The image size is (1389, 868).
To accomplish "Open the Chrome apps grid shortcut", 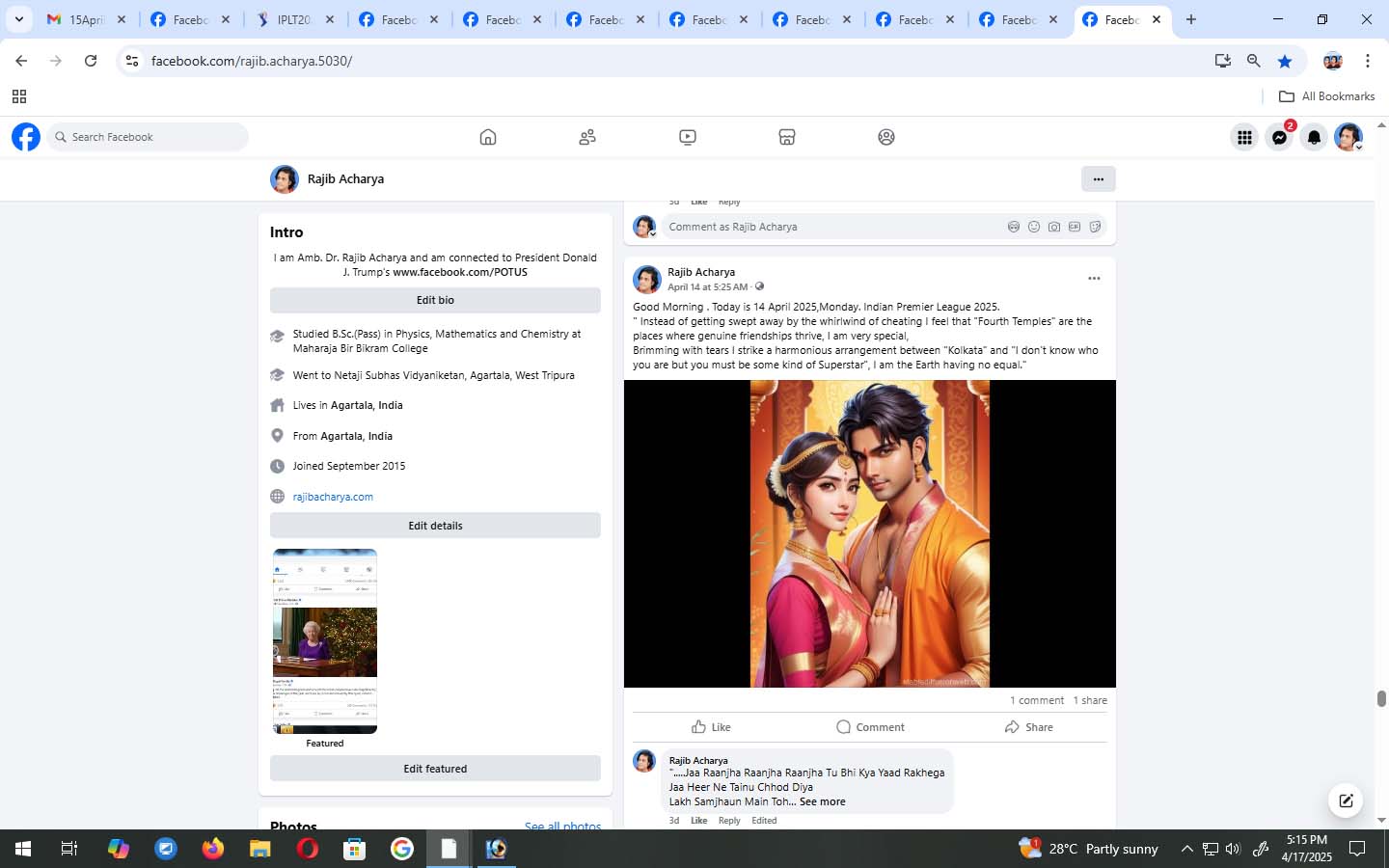I will (19, 96).
